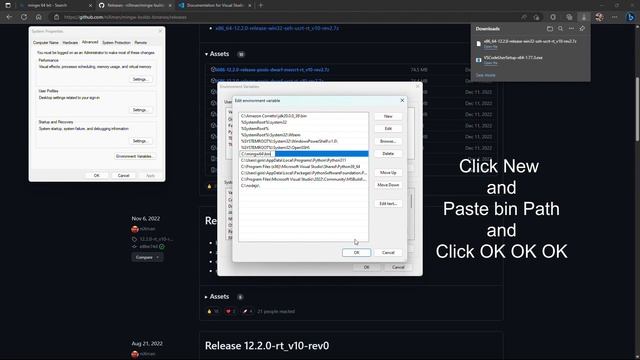Screen dimensions: 640x360
Task: Click See more in Downloads panel
Action: [485, 75]
